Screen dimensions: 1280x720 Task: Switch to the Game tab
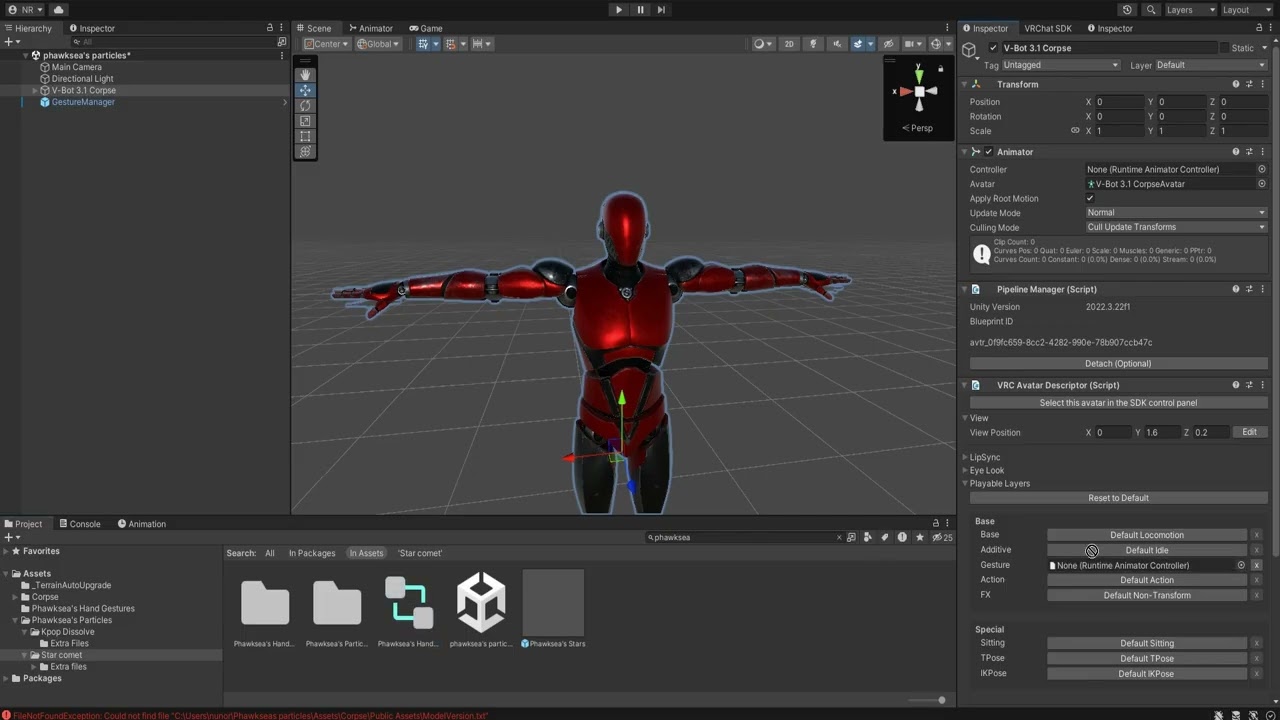point(426,28)
